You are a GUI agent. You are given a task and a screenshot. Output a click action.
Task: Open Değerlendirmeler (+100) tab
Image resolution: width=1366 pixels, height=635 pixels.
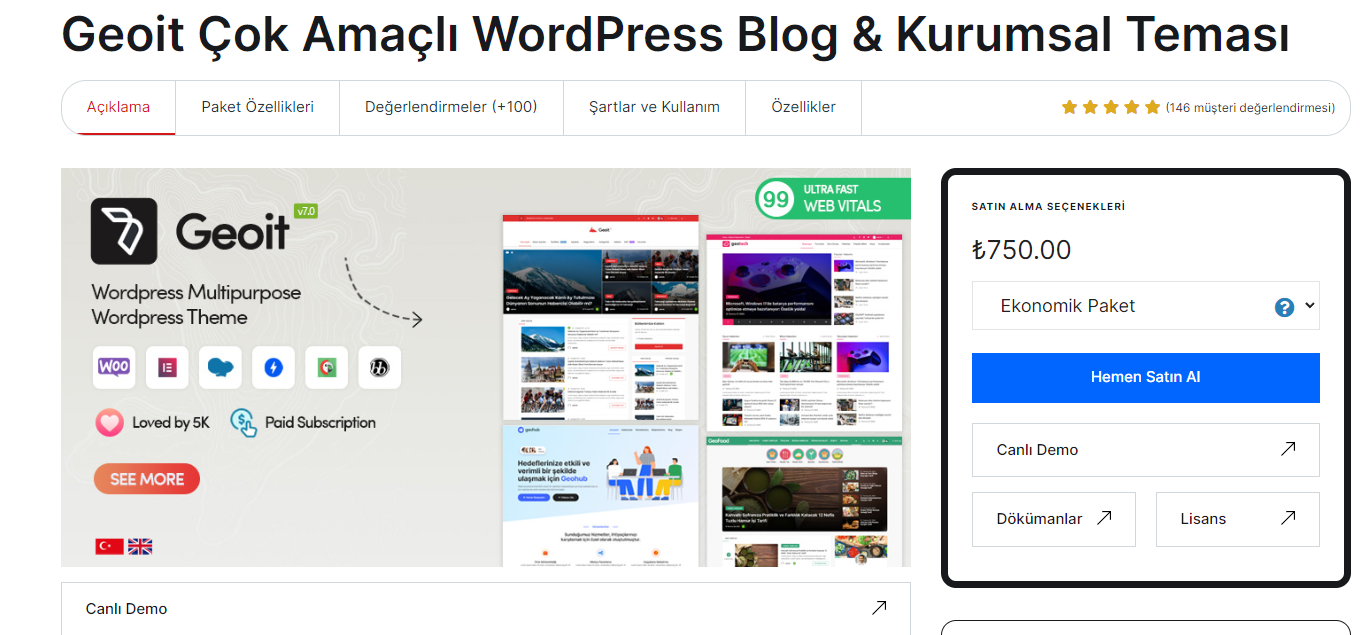(451, 107)
